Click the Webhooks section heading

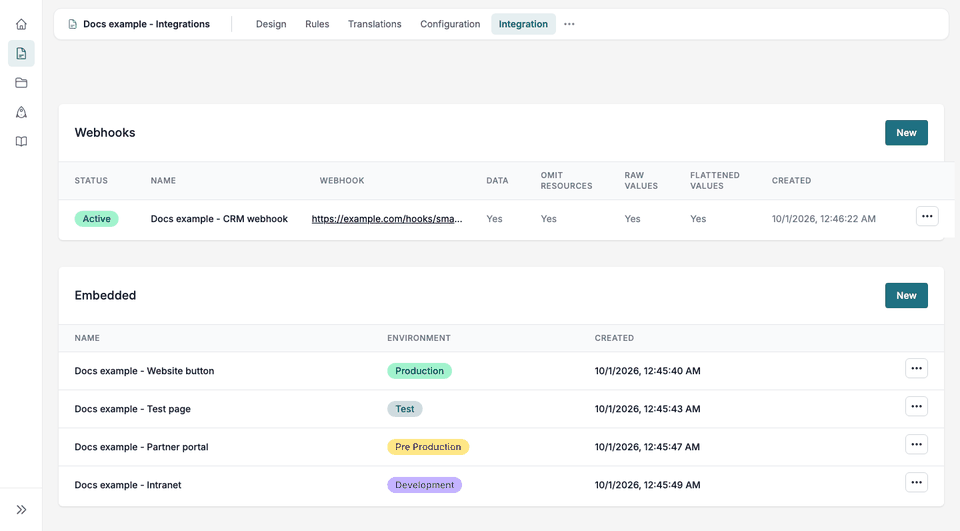(105, 133)
